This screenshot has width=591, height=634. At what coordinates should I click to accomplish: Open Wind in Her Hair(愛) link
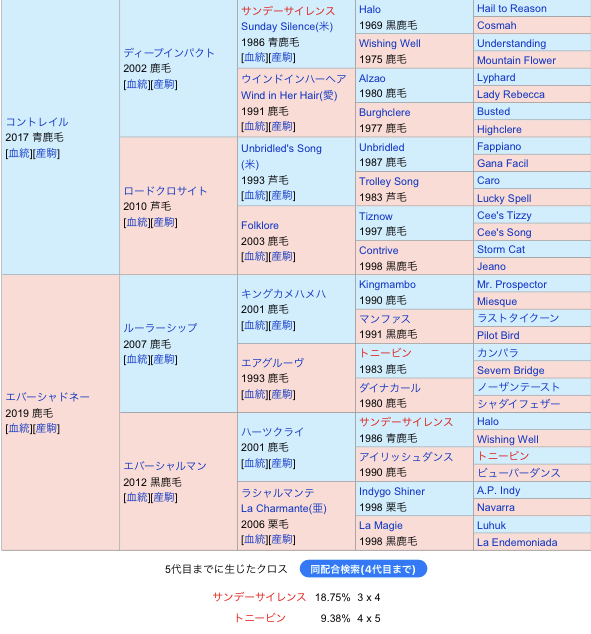(x=289, y=95)
